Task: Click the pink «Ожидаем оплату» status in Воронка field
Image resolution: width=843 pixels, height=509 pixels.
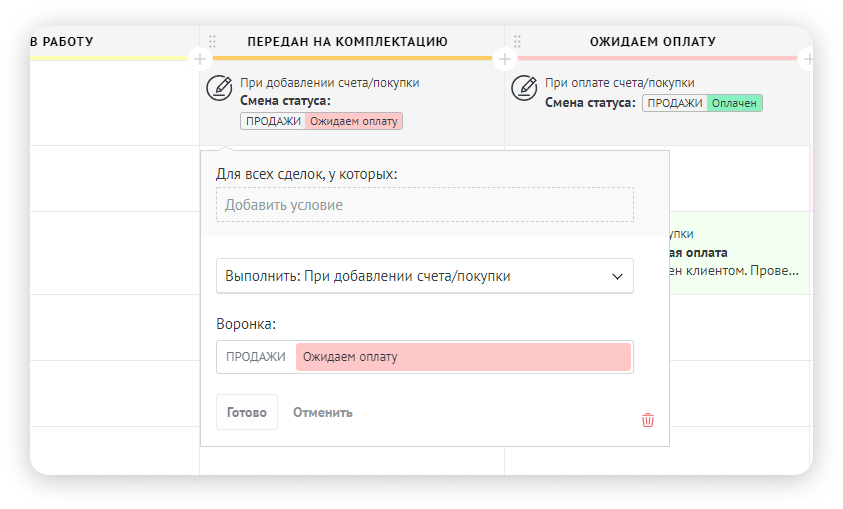Action: (463, 357)
